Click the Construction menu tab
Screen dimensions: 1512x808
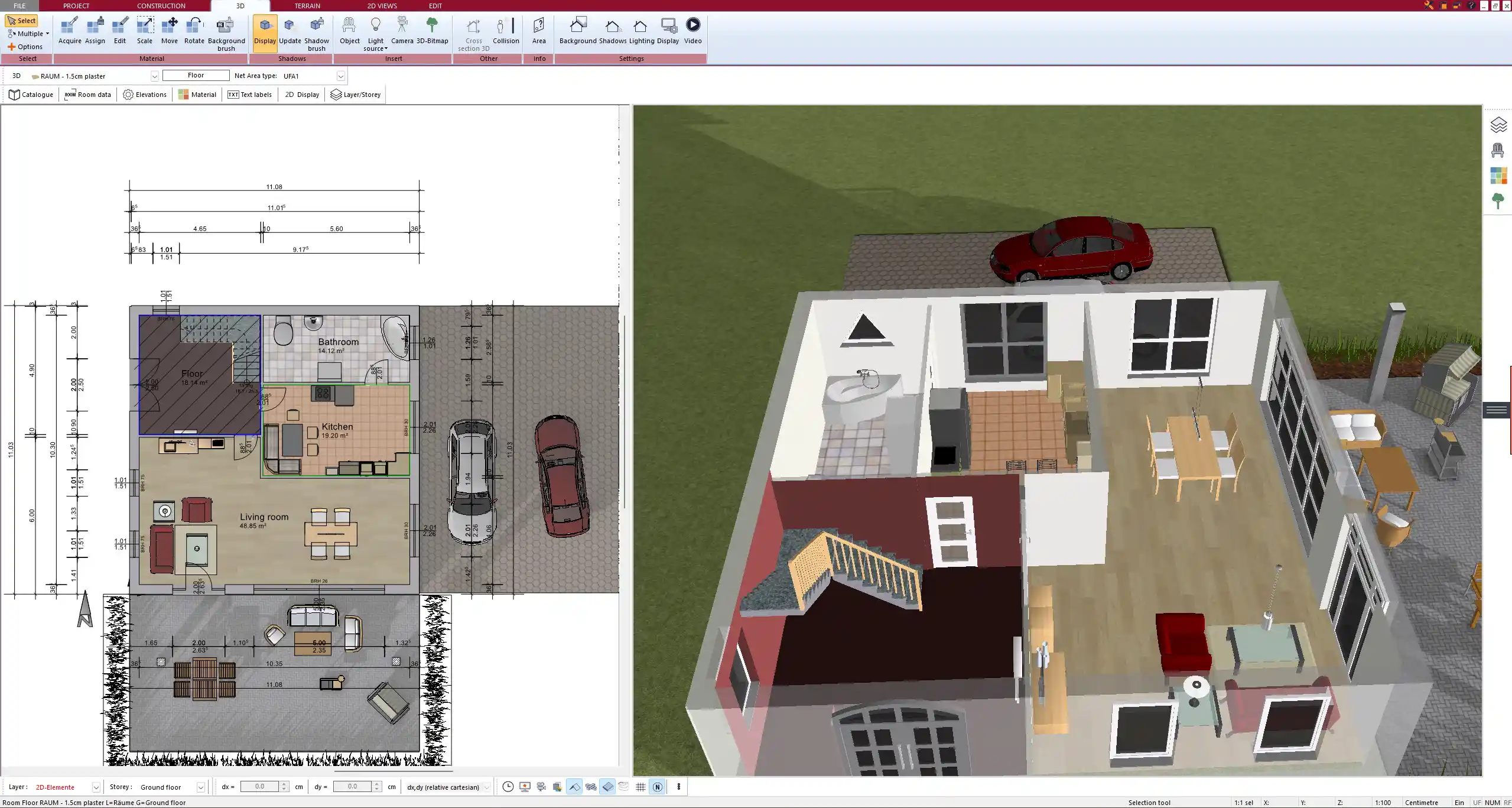160,5
